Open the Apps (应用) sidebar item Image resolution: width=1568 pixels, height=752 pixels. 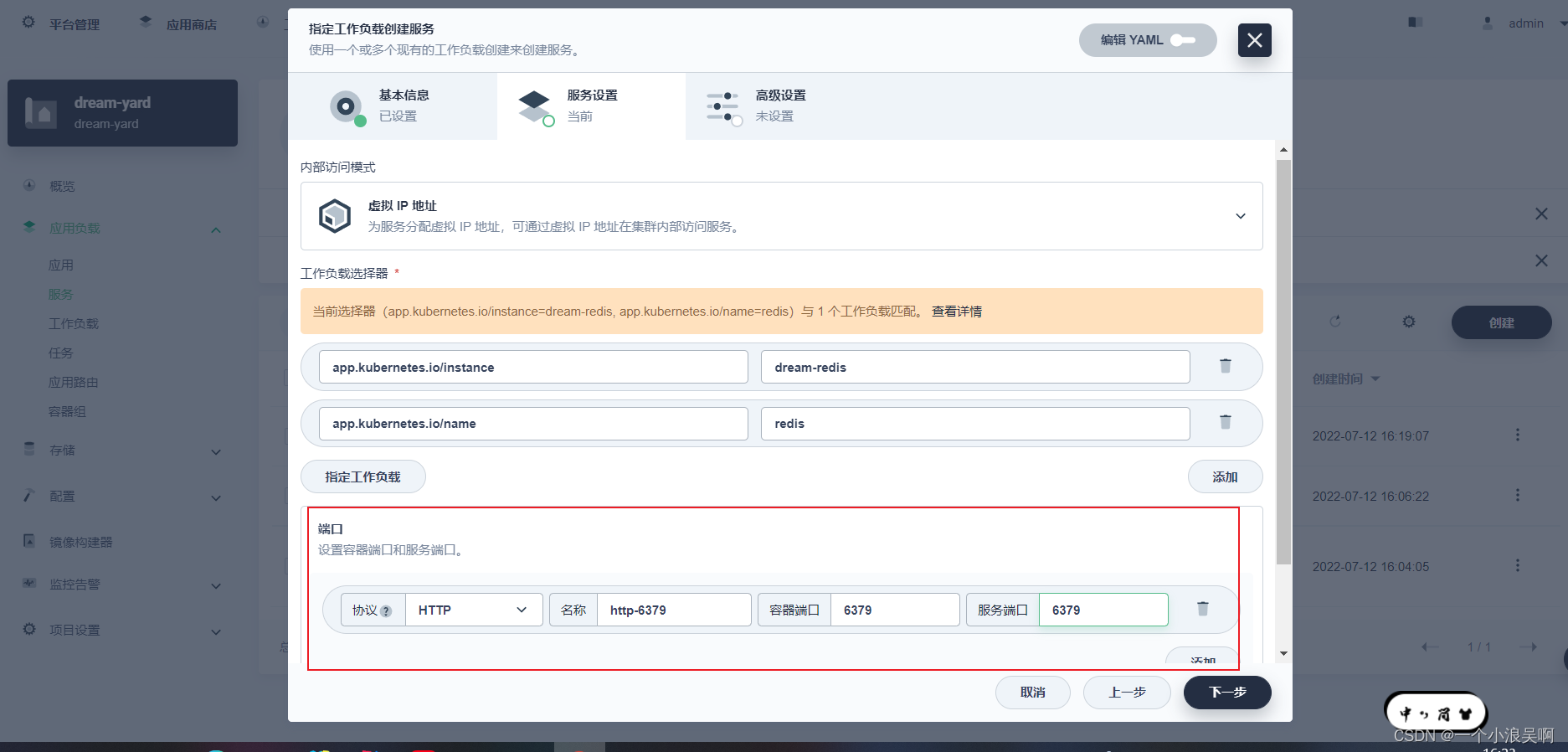[x=61, y=265]
